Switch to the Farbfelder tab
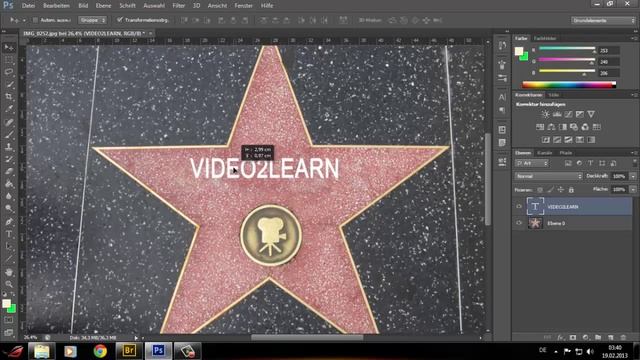Viewport: 640px width, 360px height. [545, 38]
